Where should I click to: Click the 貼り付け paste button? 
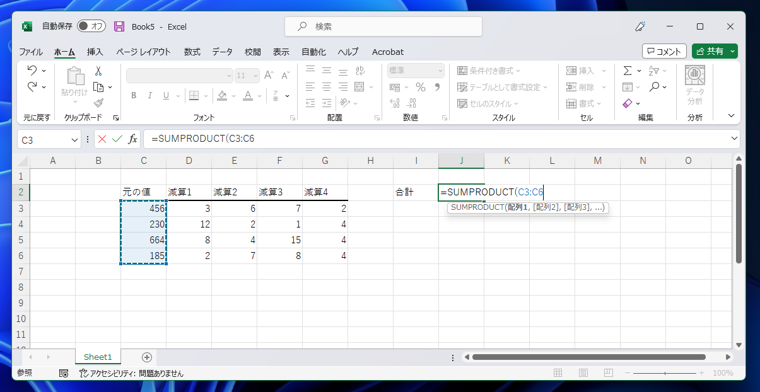coord(75,85)
